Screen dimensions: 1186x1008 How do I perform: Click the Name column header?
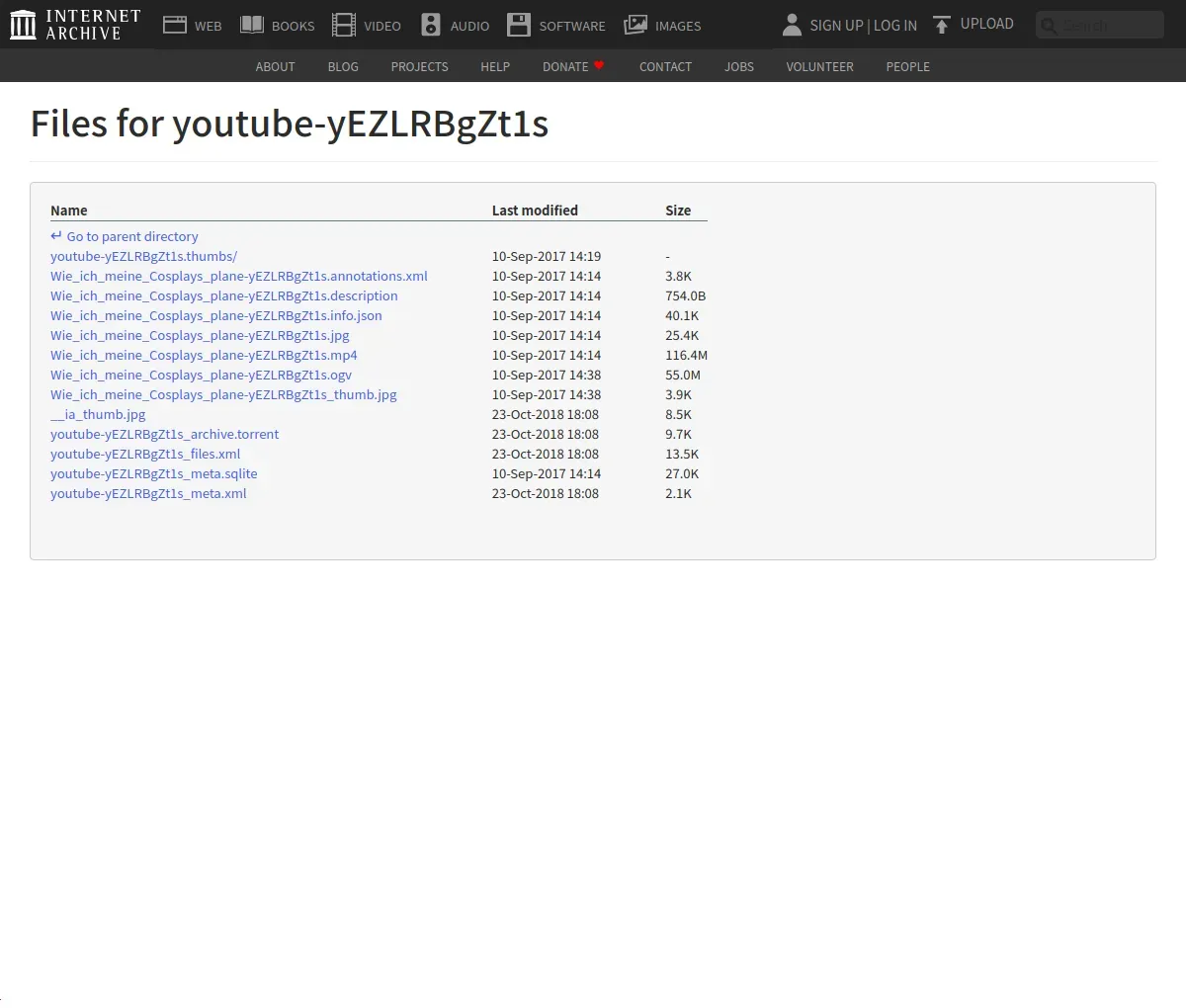(x=69, y=210)
